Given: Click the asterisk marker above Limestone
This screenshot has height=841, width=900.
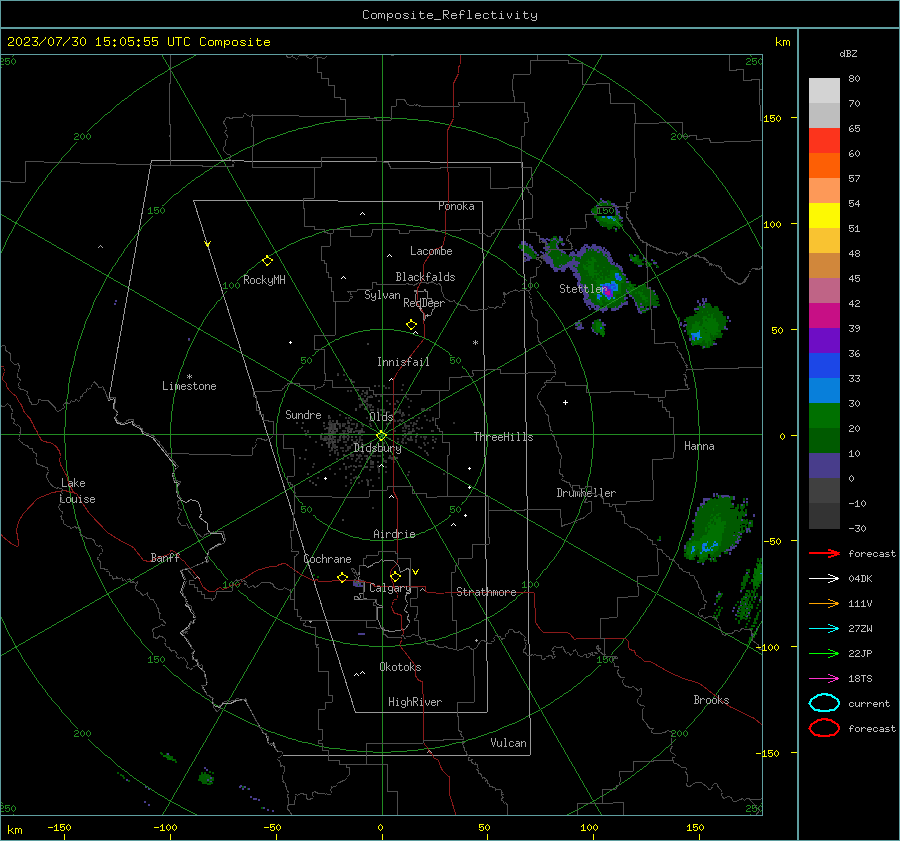Looking at the screenshot, I should (189, 377).
